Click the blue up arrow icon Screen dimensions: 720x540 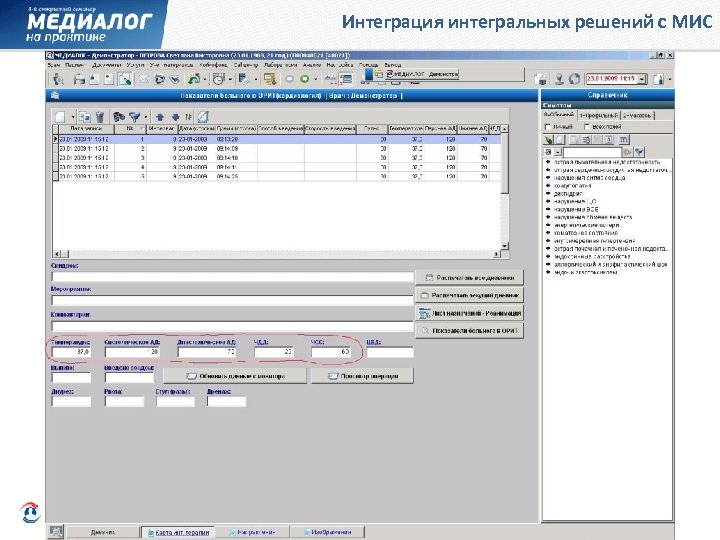click(x=160, y=117)
